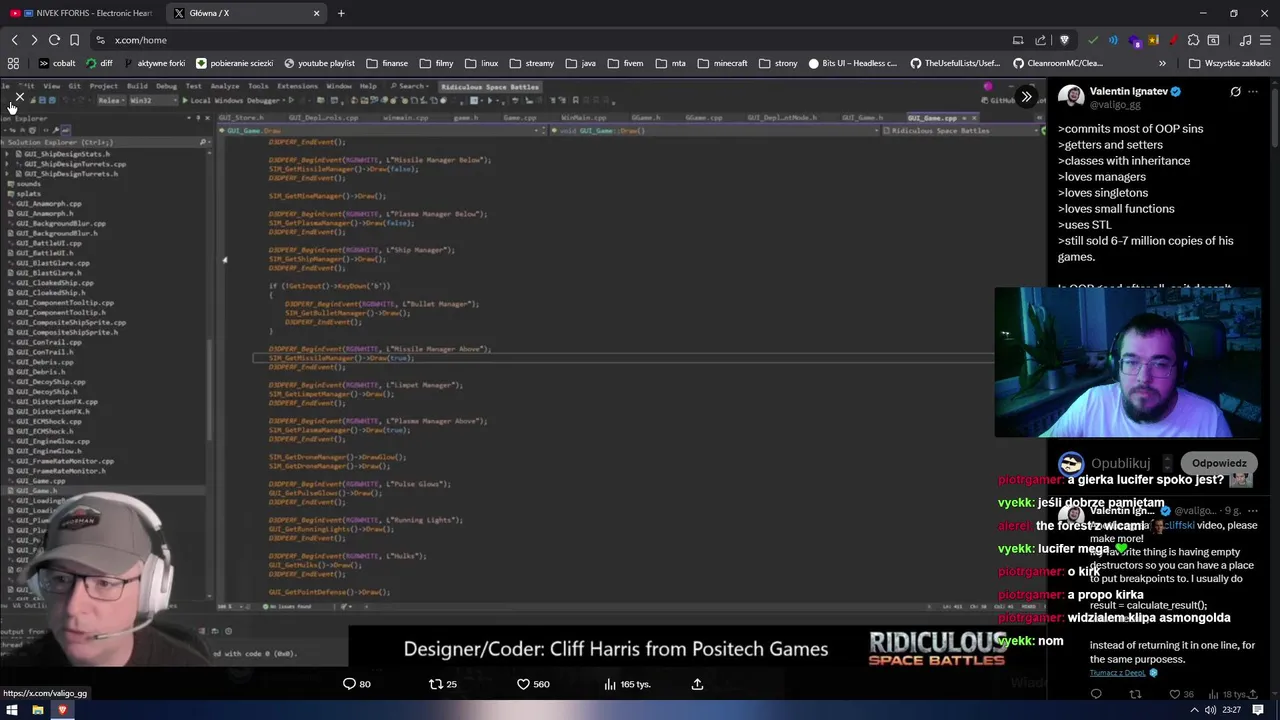Click the Odpowiedz reply button

pos(1219,463)
